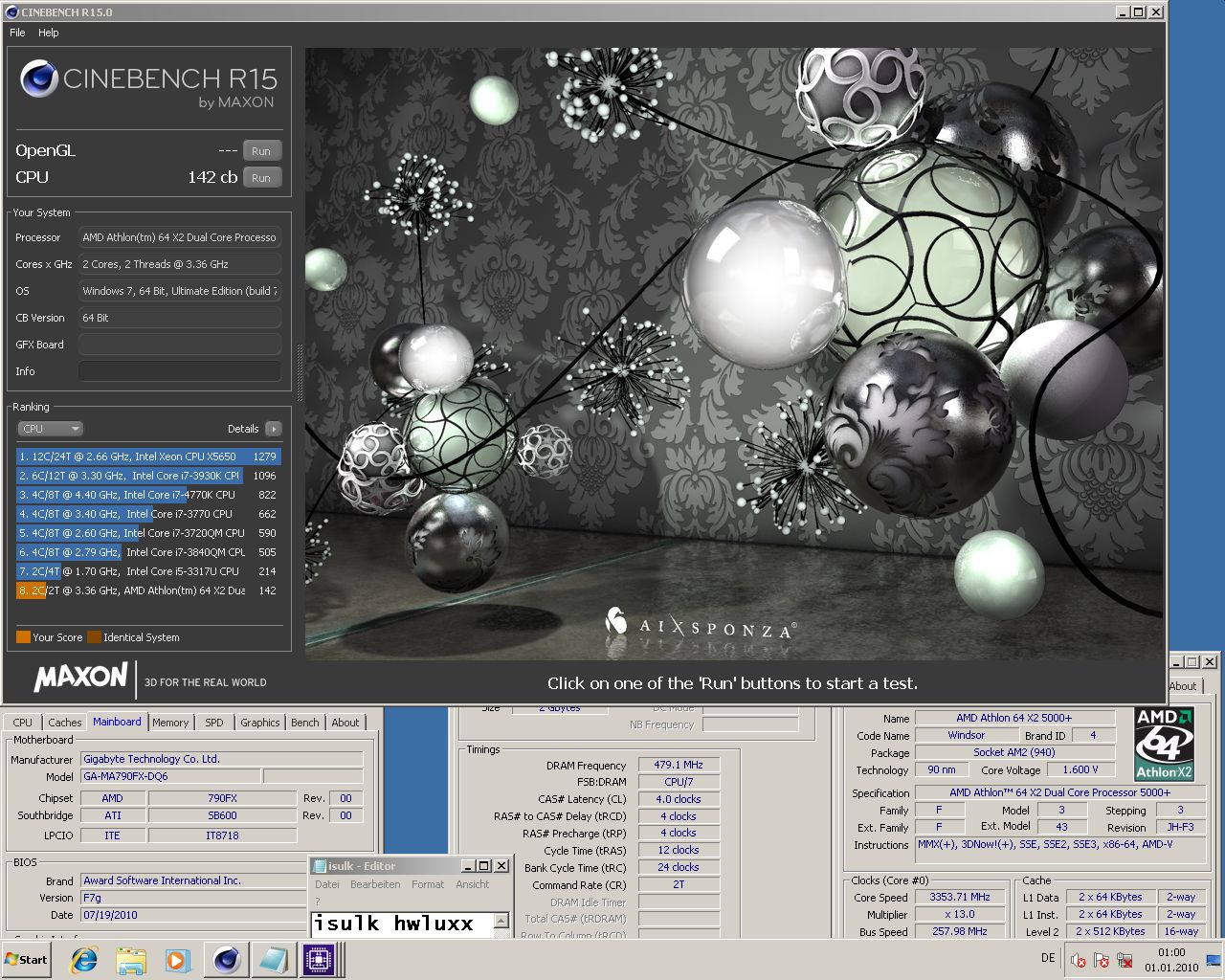Run the CPU benchmark

point(261,178)
